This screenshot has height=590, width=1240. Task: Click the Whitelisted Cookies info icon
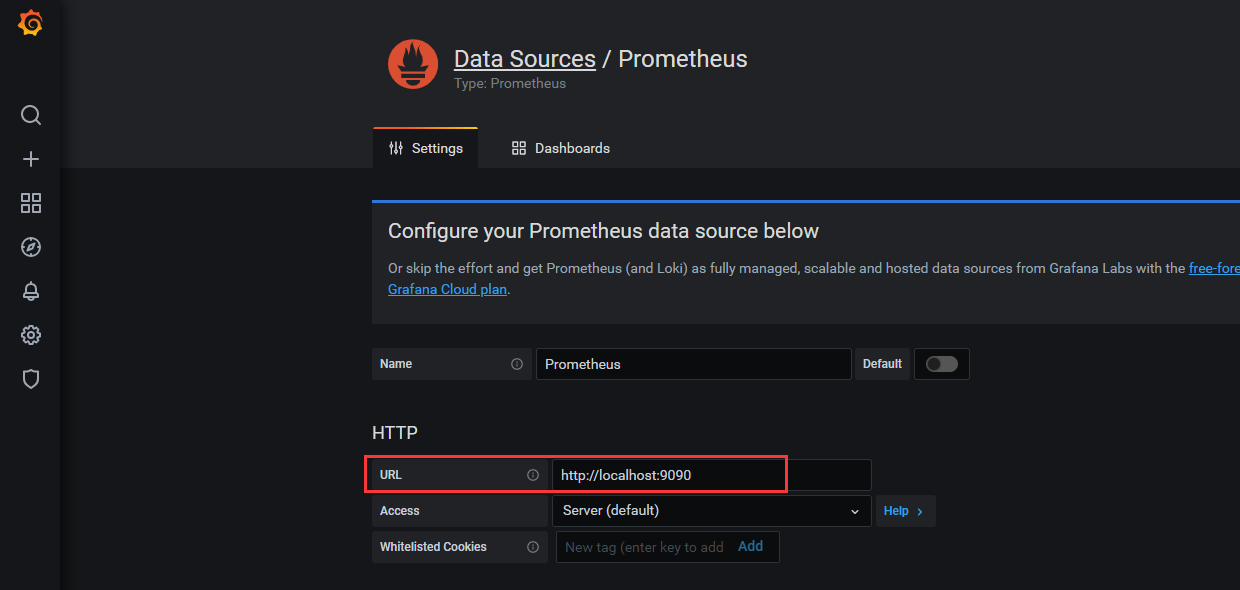click(533, 547)
